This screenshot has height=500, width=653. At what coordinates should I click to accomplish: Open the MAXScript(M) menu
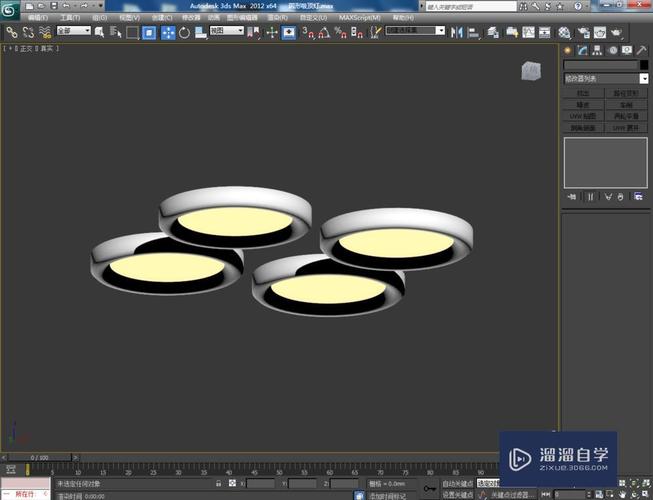click(x=360, y=17)
